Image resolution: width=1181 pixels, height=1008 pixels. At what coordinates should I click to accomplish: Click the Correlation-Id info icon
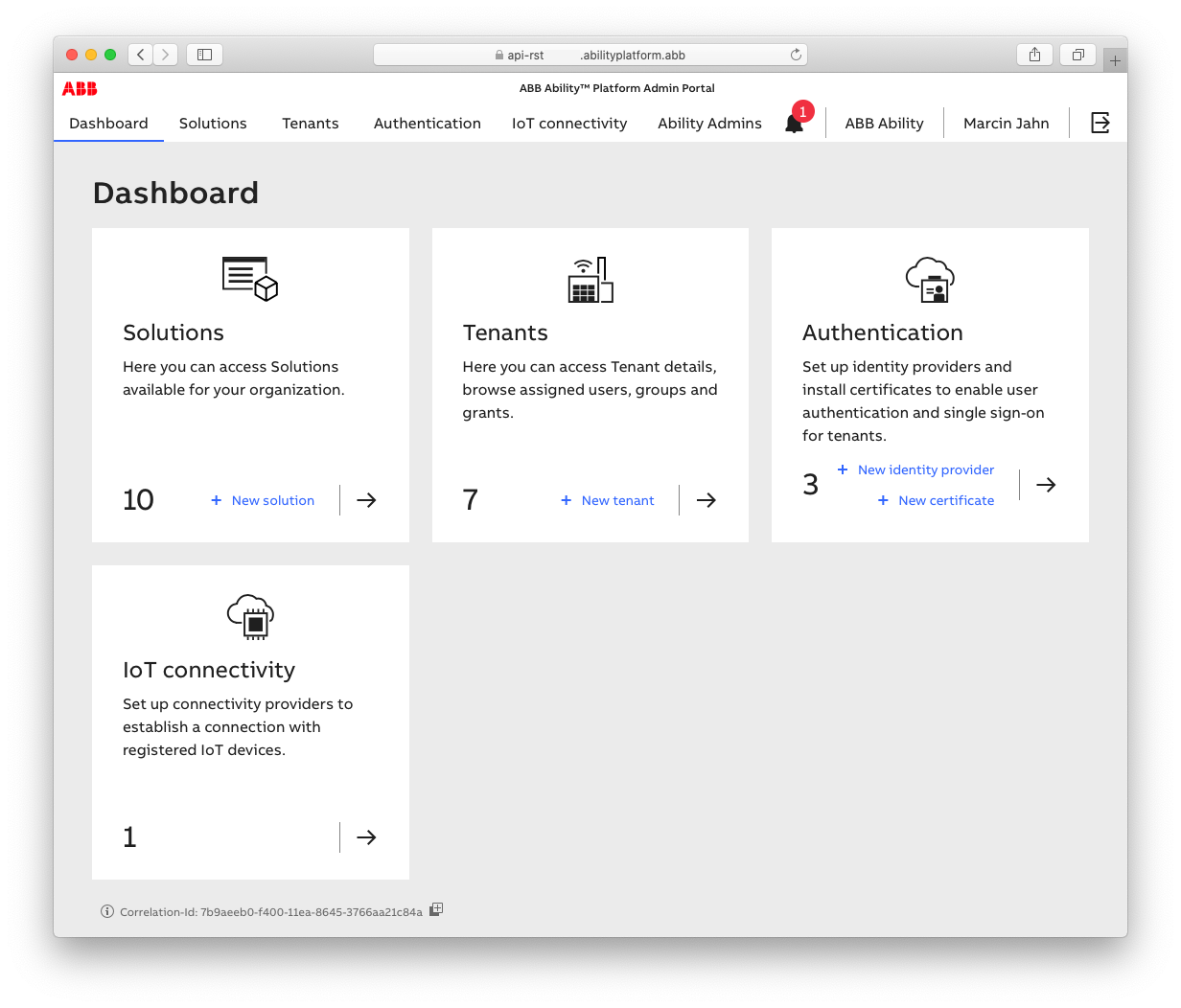(107, 911)
